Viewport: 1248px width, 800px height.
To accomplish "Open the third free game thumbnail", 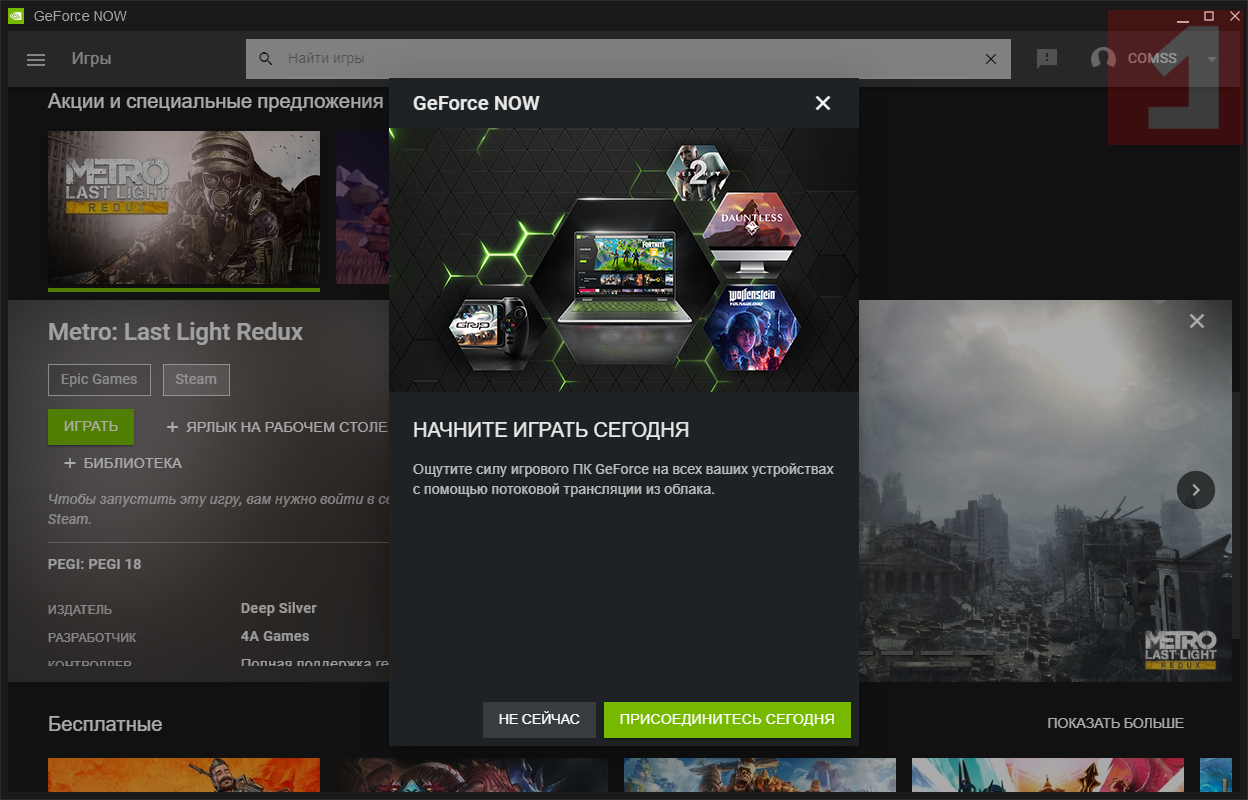I will pos(760,775).
